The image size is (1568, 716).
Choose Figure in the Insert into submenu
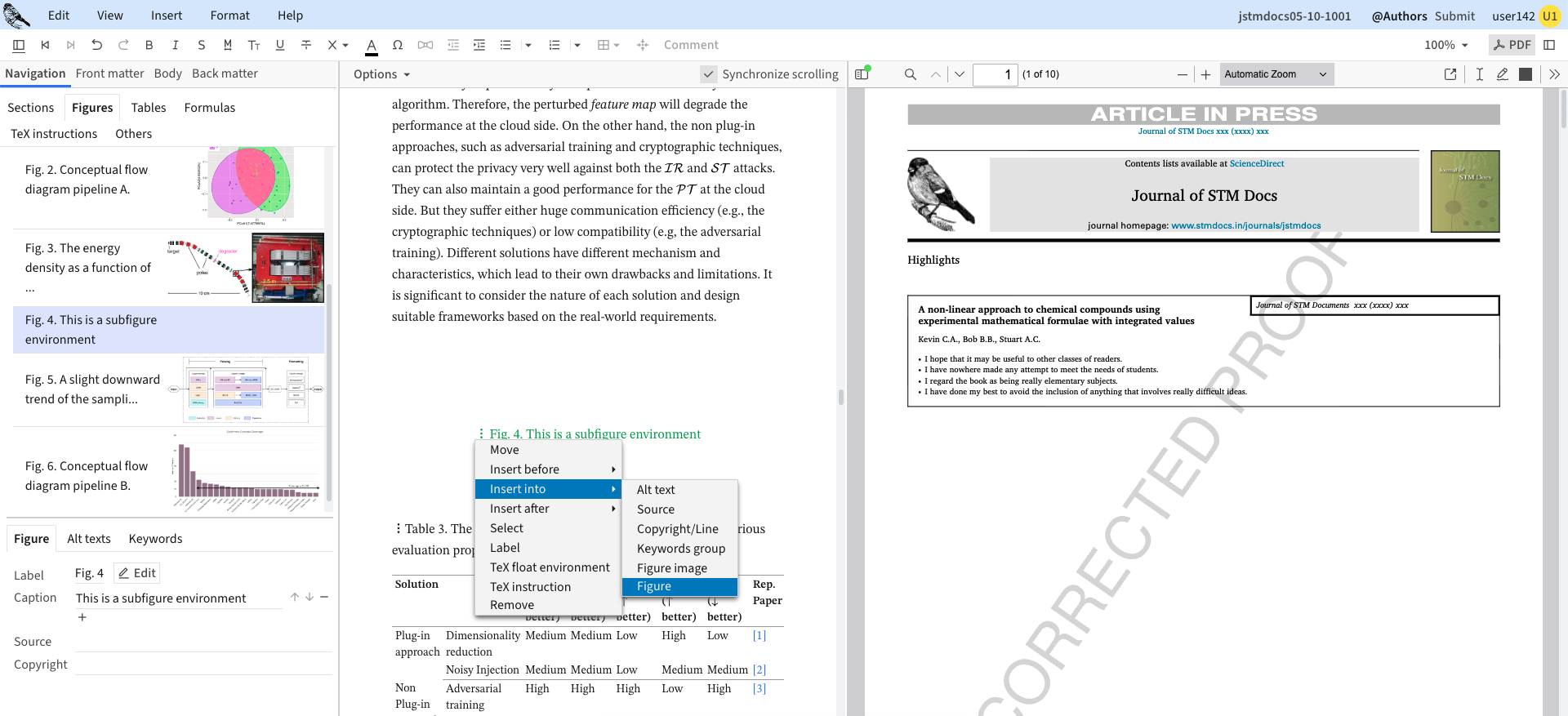click(x=654, y=586)
